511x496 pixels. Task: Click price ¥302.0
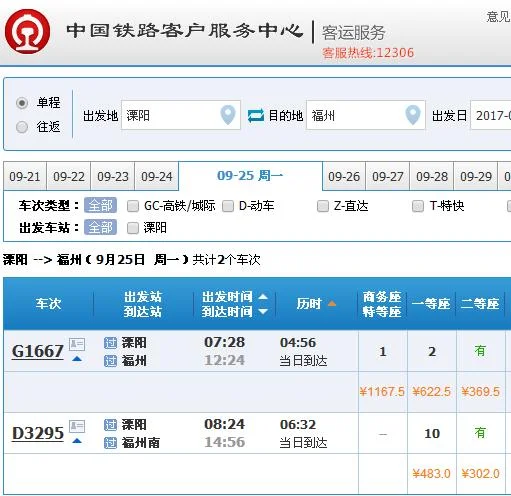tap(480, 473)
